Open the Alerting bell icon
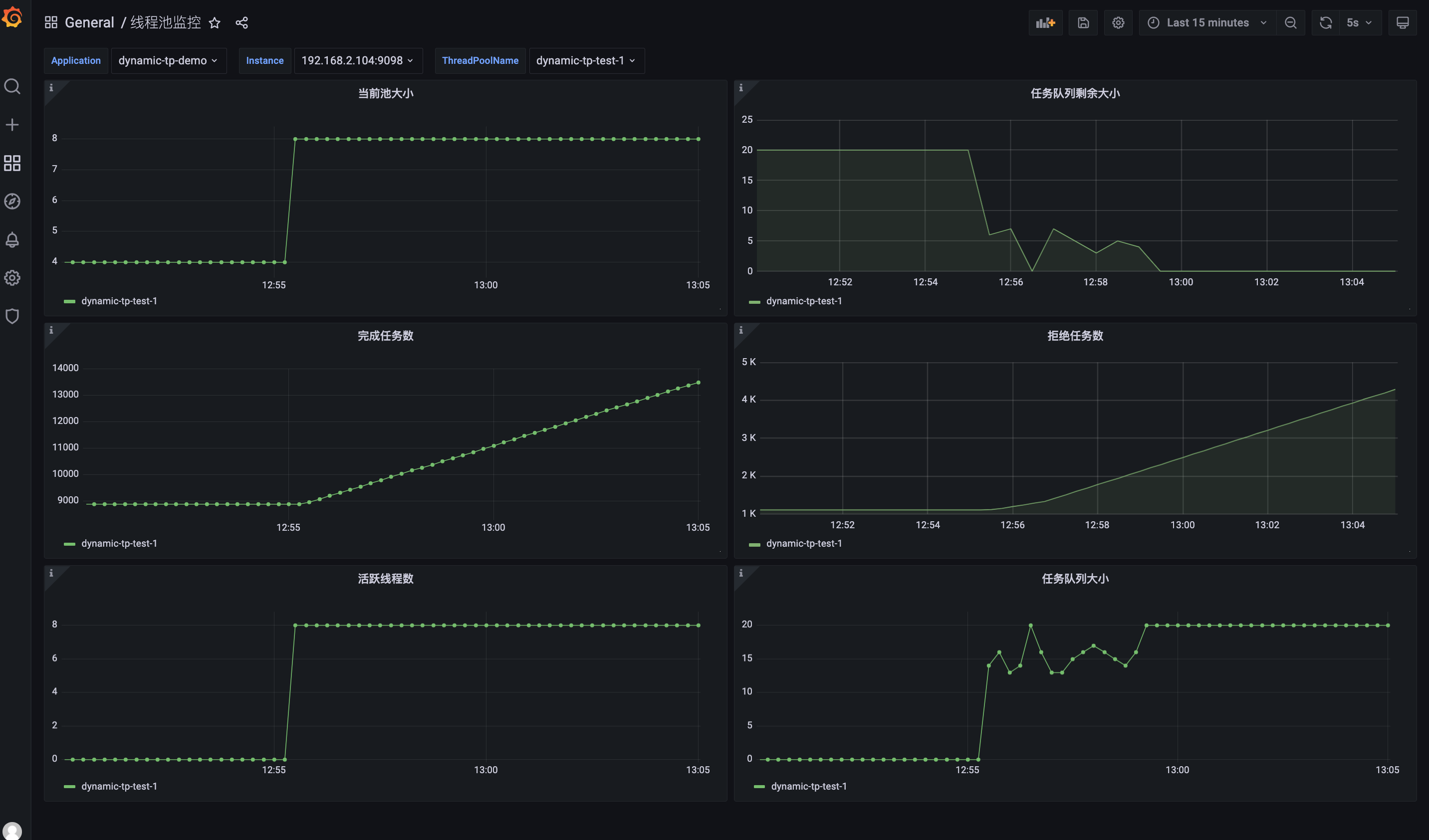 pyautogui.click(x=12, y=240)
